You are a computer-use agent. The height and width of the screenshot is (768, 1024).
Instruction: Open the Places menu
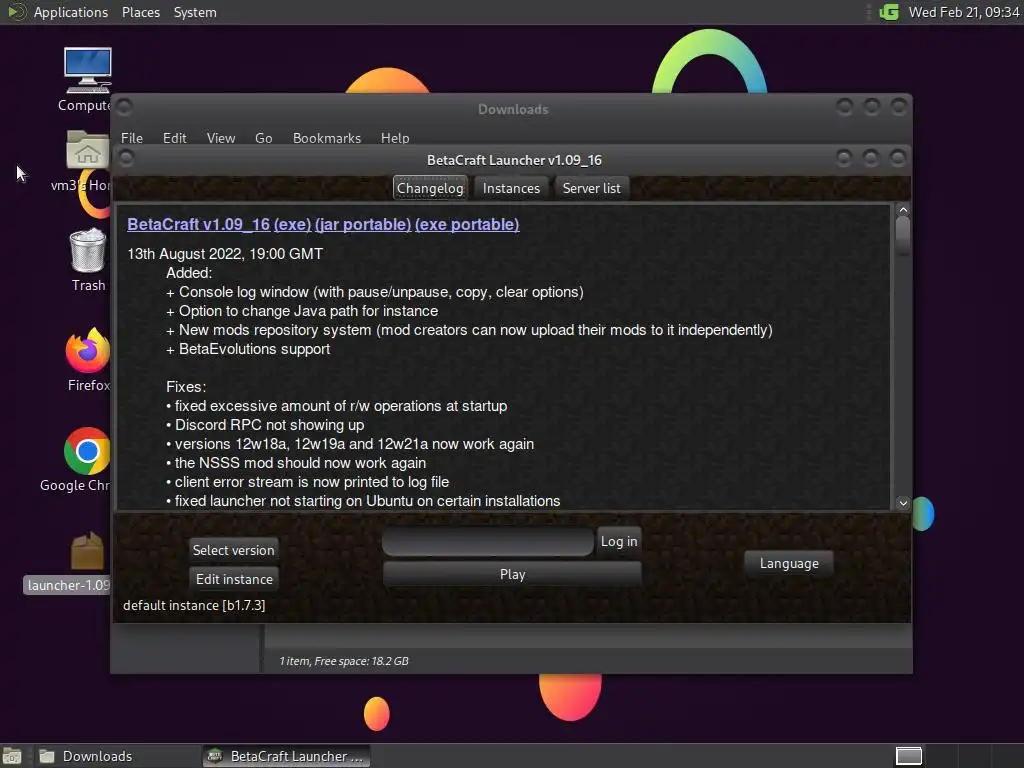[x=140, y=12]
